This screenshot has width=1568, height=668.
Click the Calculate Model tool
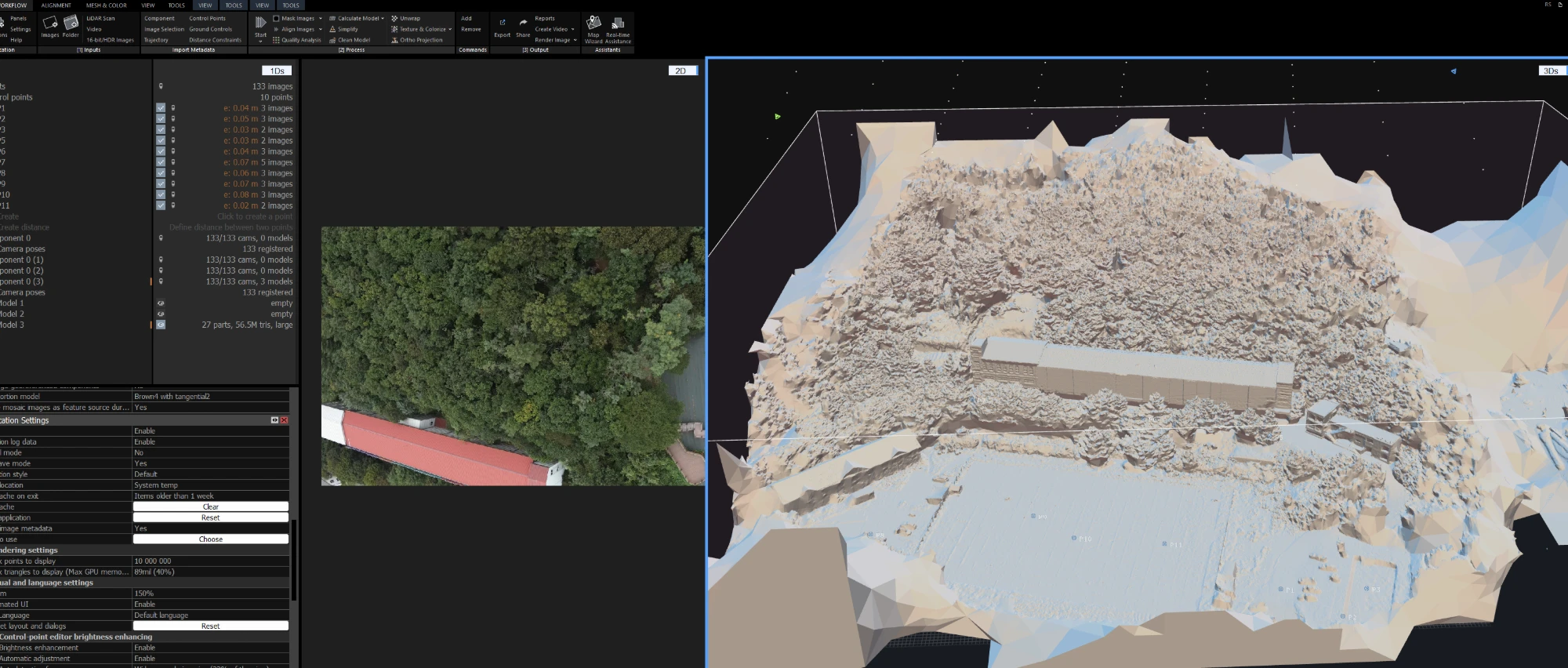point(354,18)
